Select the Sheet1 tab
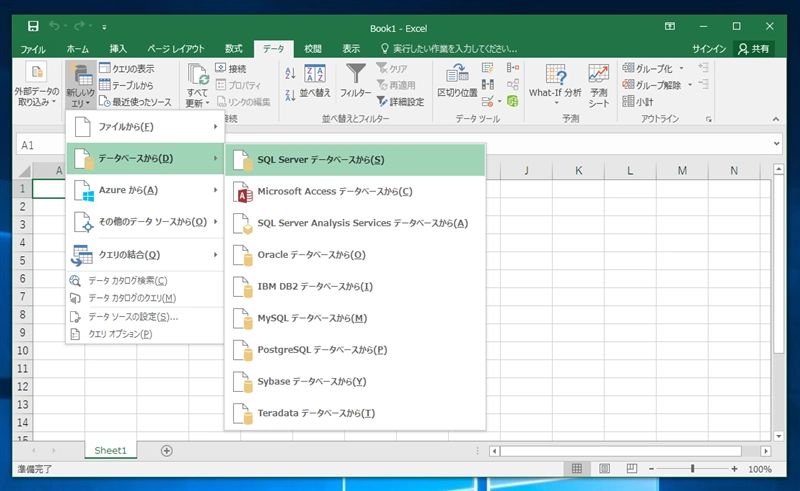This screenshot has height=491, width=800. coord(110,450)
